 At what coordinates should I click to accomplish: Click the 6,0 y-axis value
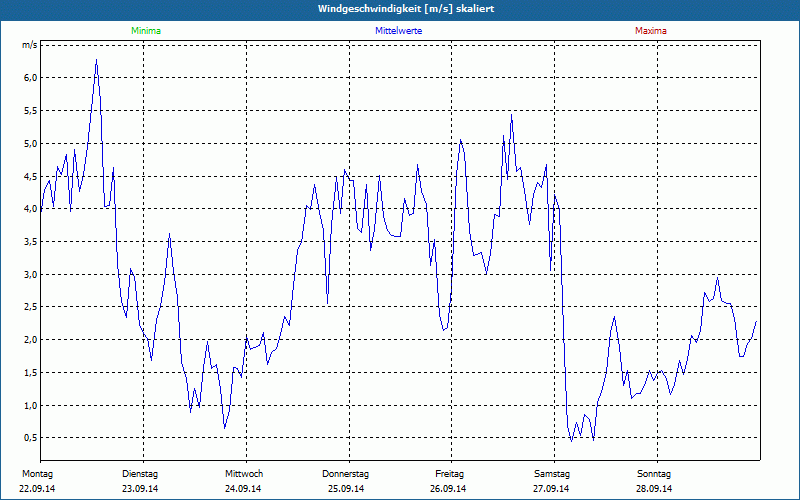31,78
